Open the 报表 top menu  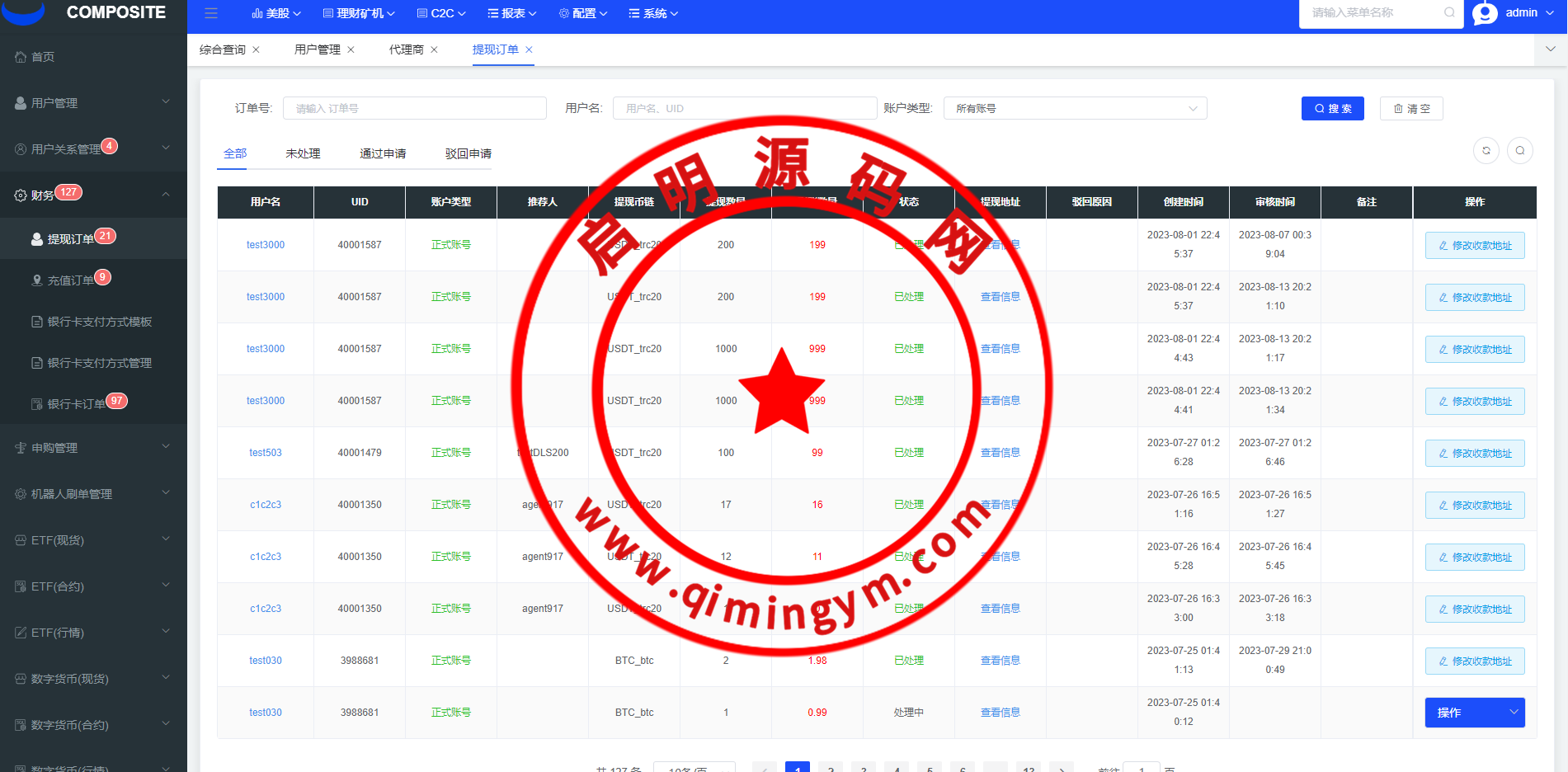click(512, 13)
